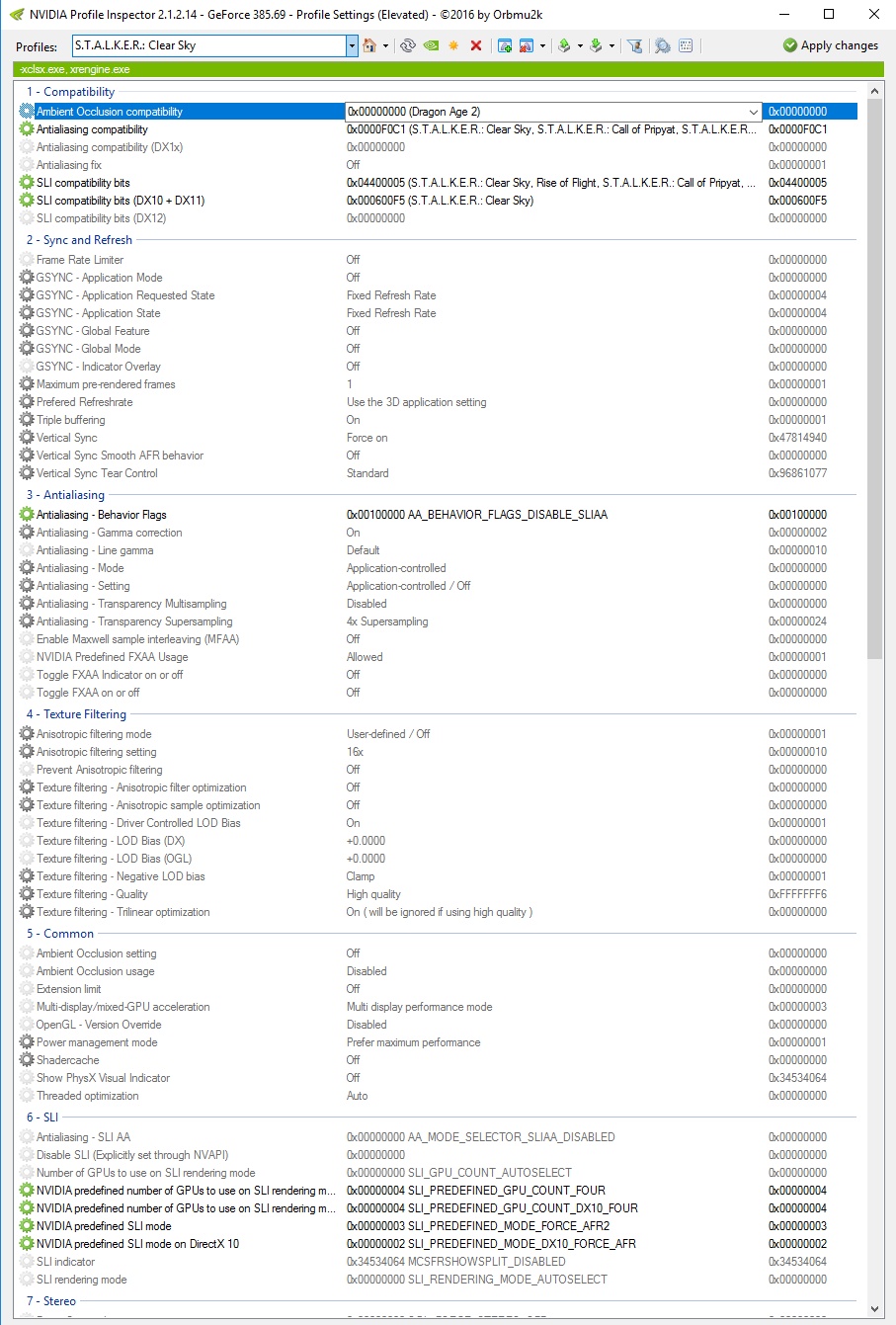Click the refresh profiles icon
Viewport: 896px width, 1325px height.
click(407, 45)
